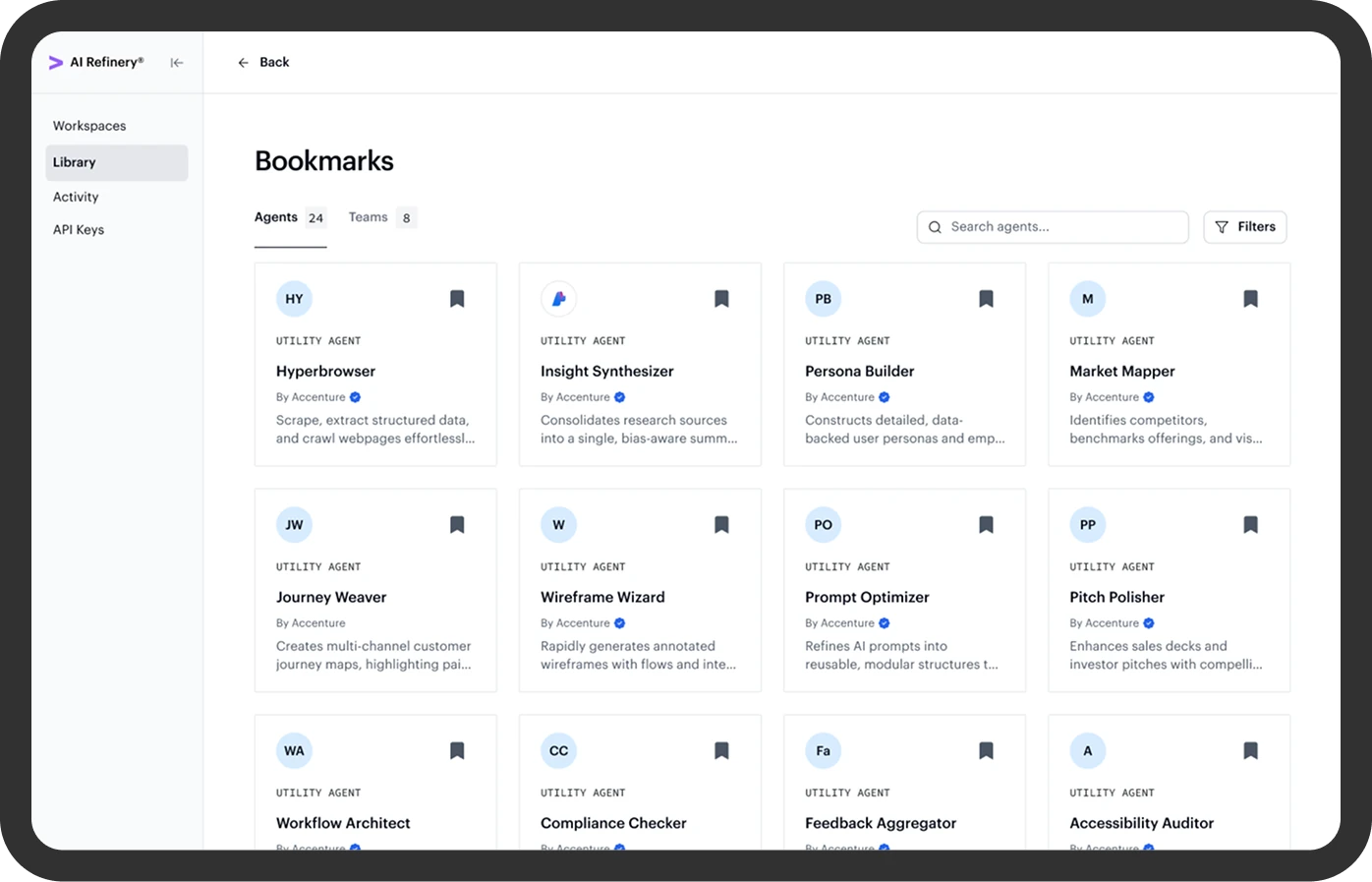Click the PO avatar on Prompt Optimizer
The width and height of the screenshot is (1372, 882).
823,525
